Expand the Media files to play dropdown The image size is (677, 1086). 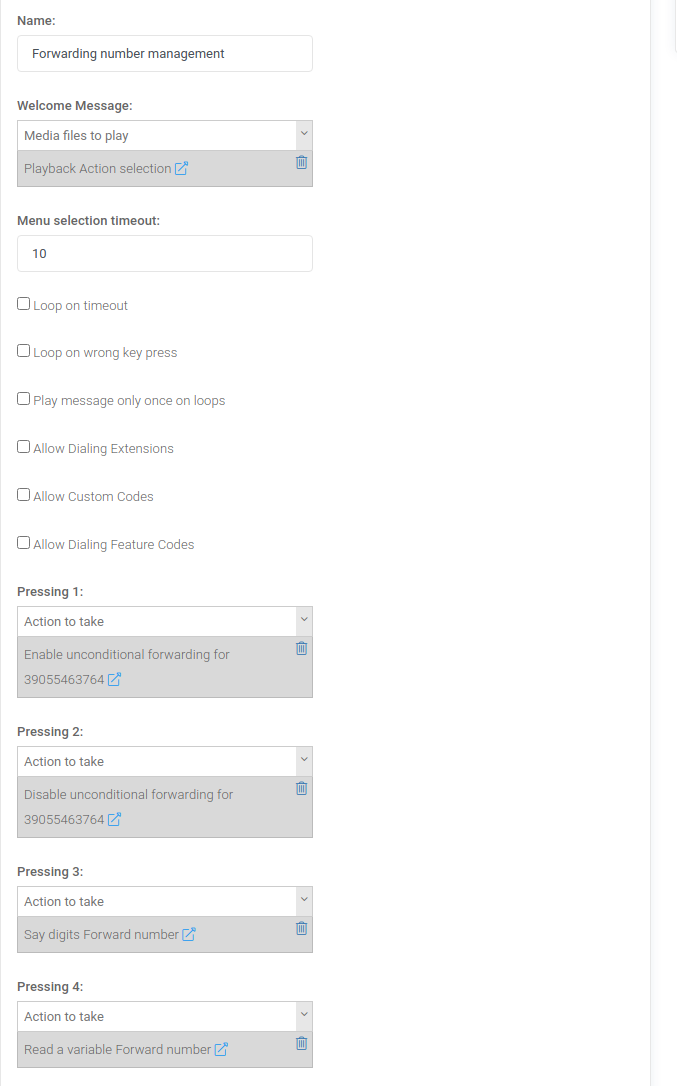(x=165, y=136)
